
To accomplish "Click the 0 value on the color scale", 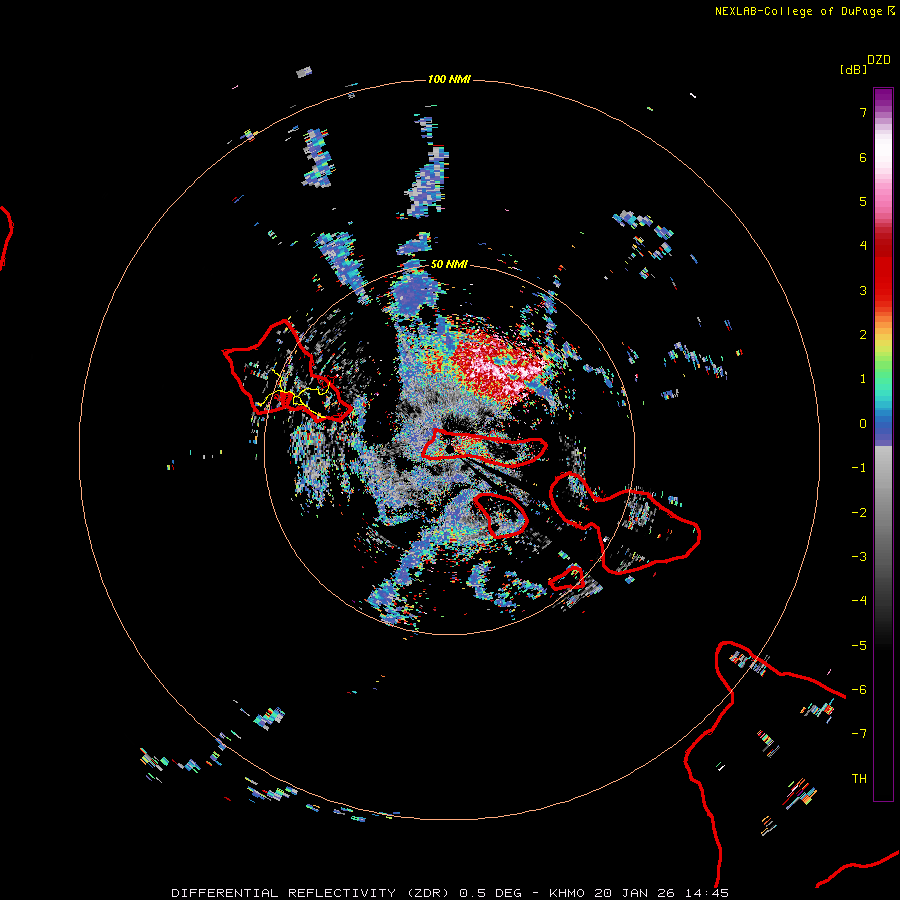I will (863, 424).
